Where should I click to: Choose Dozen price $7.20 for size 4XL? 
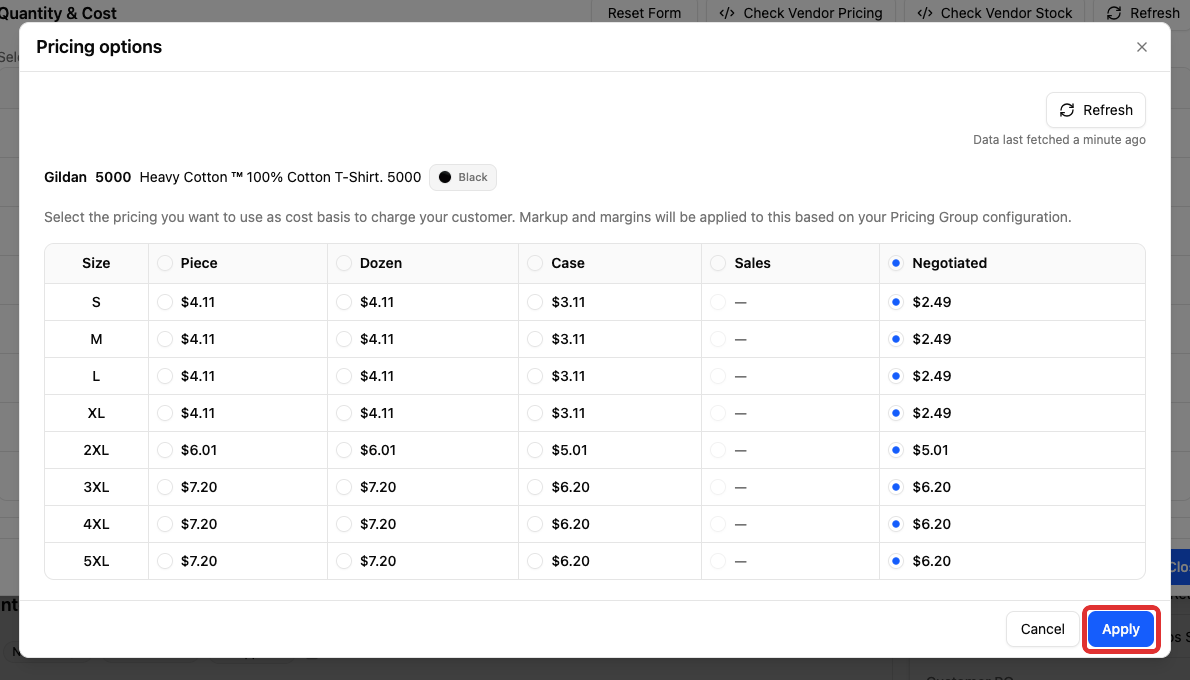click(344, 524)
